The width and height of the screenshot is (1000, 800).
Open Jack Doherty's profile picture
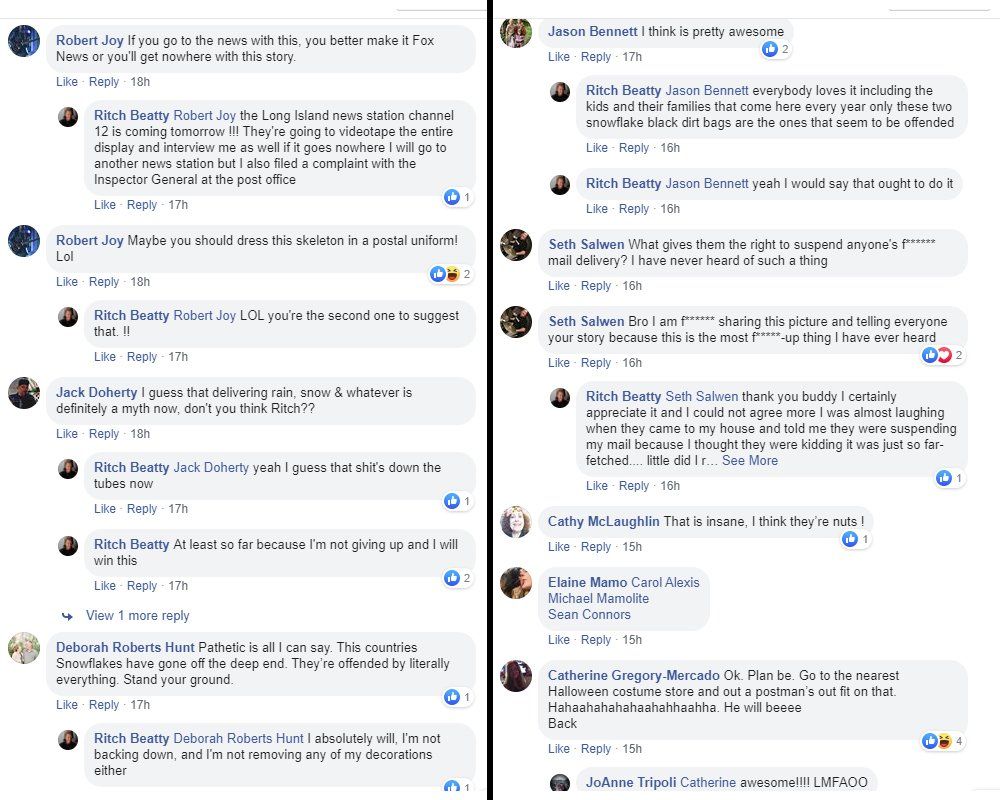click(24, 393)
